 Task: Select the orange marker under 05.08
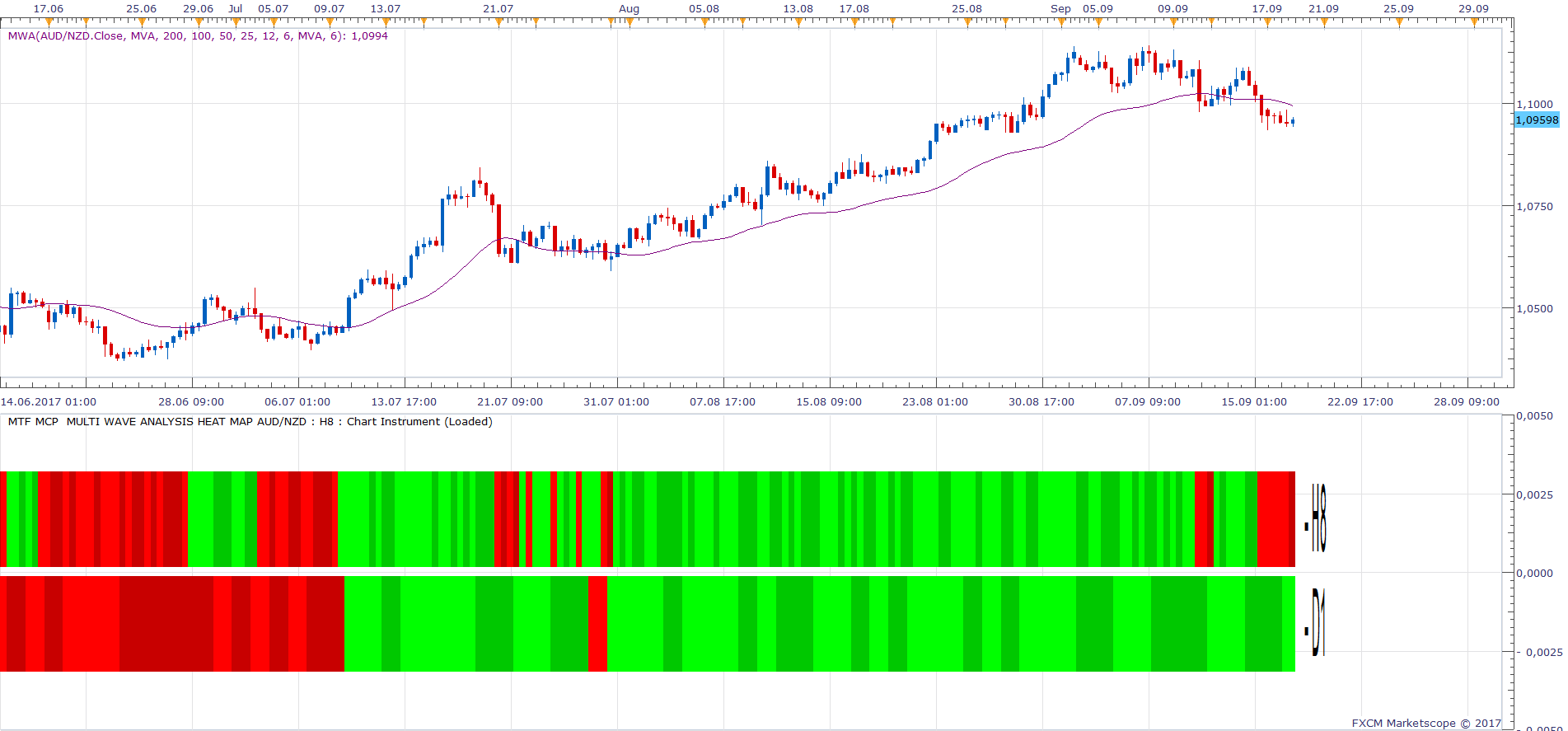(x=704, y=22)
